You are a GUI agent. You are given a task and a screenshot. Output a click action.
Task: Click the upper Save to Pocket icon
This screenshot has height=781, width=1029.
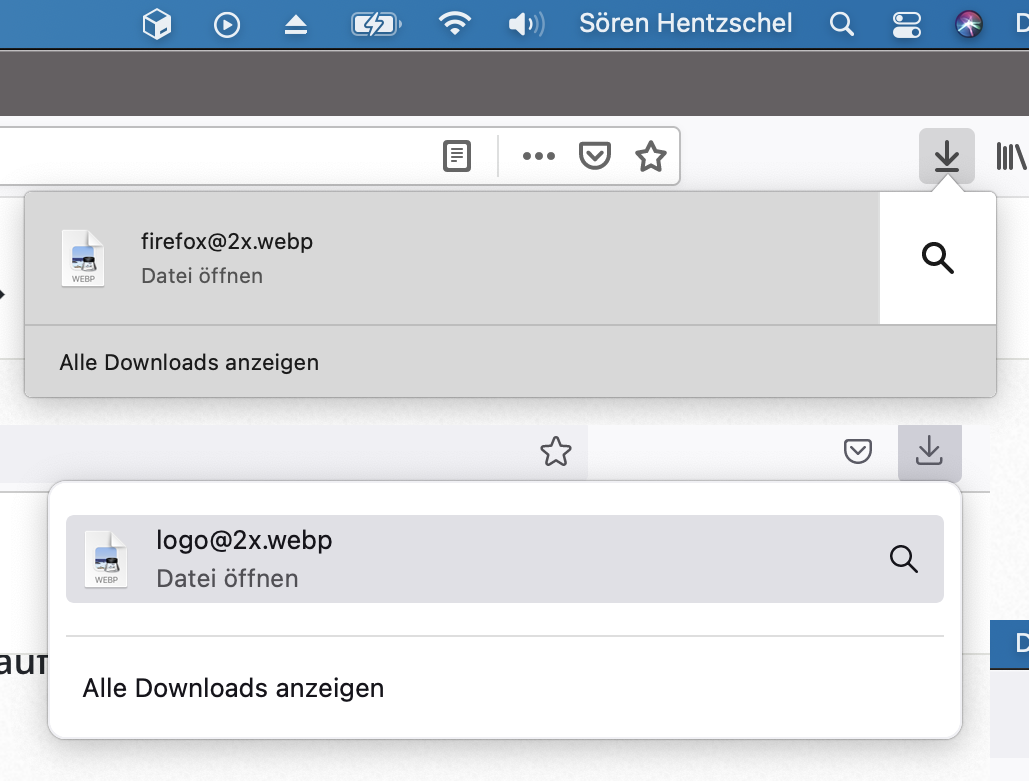click(x=595, y=156)
